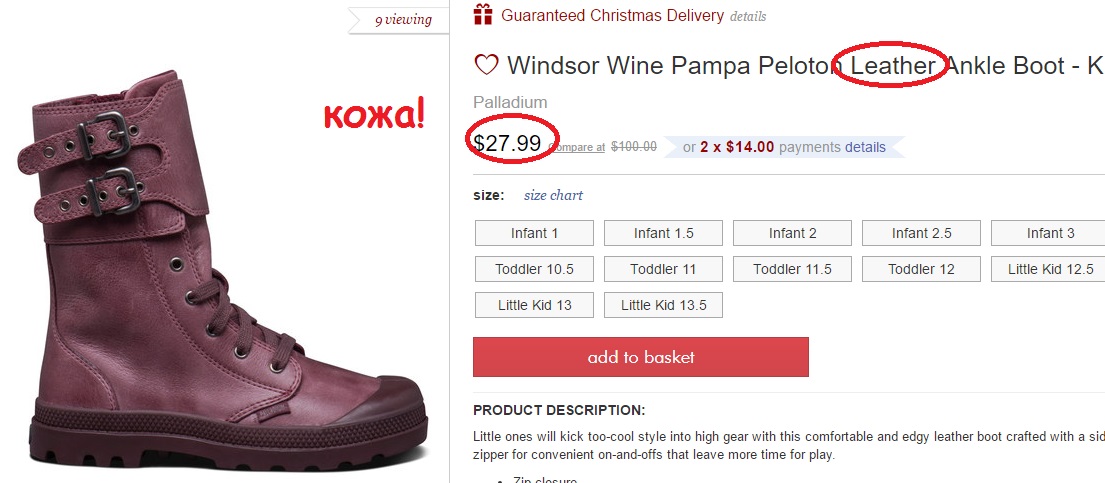Select size Toddler 11
Viewport: 1105px width, 483px height.
click(x=663, y=269)
